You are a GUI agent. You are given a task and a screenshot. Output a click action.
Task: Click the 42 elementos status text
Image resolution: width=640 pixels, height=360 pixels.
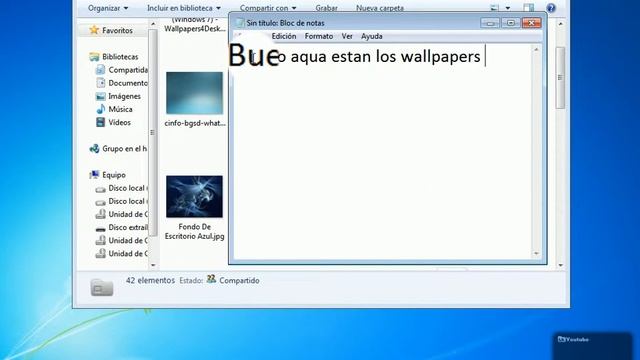coord(150,280)
